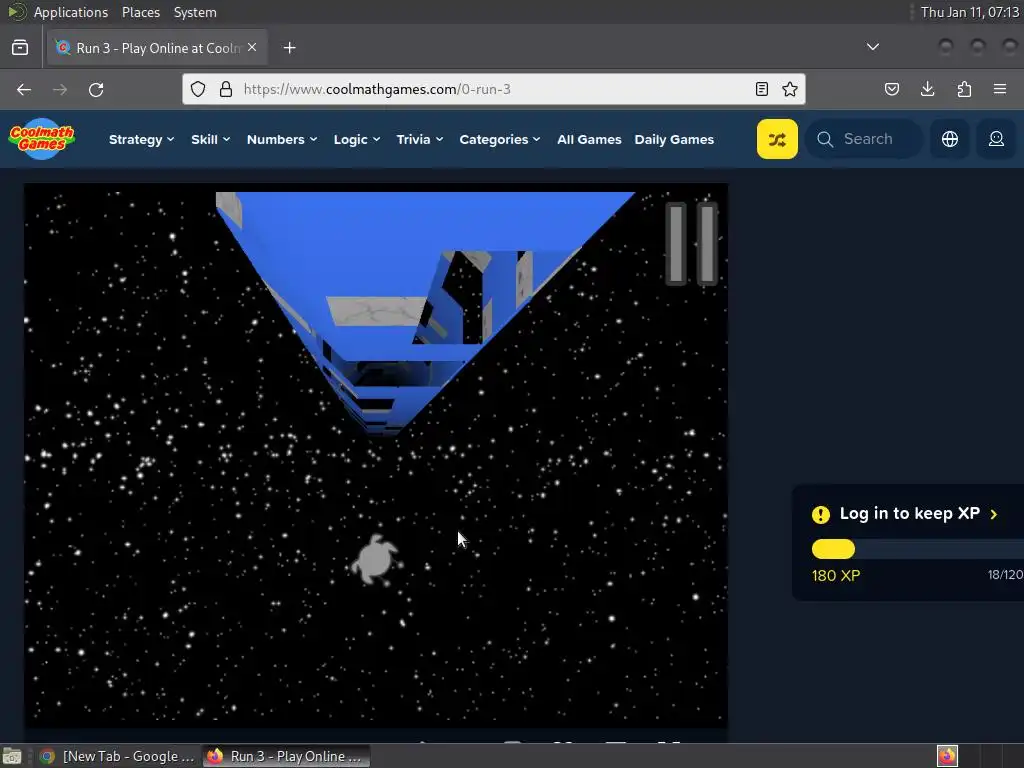Expand the Logic menu
1024x768 pixels.
pos(357,139)
